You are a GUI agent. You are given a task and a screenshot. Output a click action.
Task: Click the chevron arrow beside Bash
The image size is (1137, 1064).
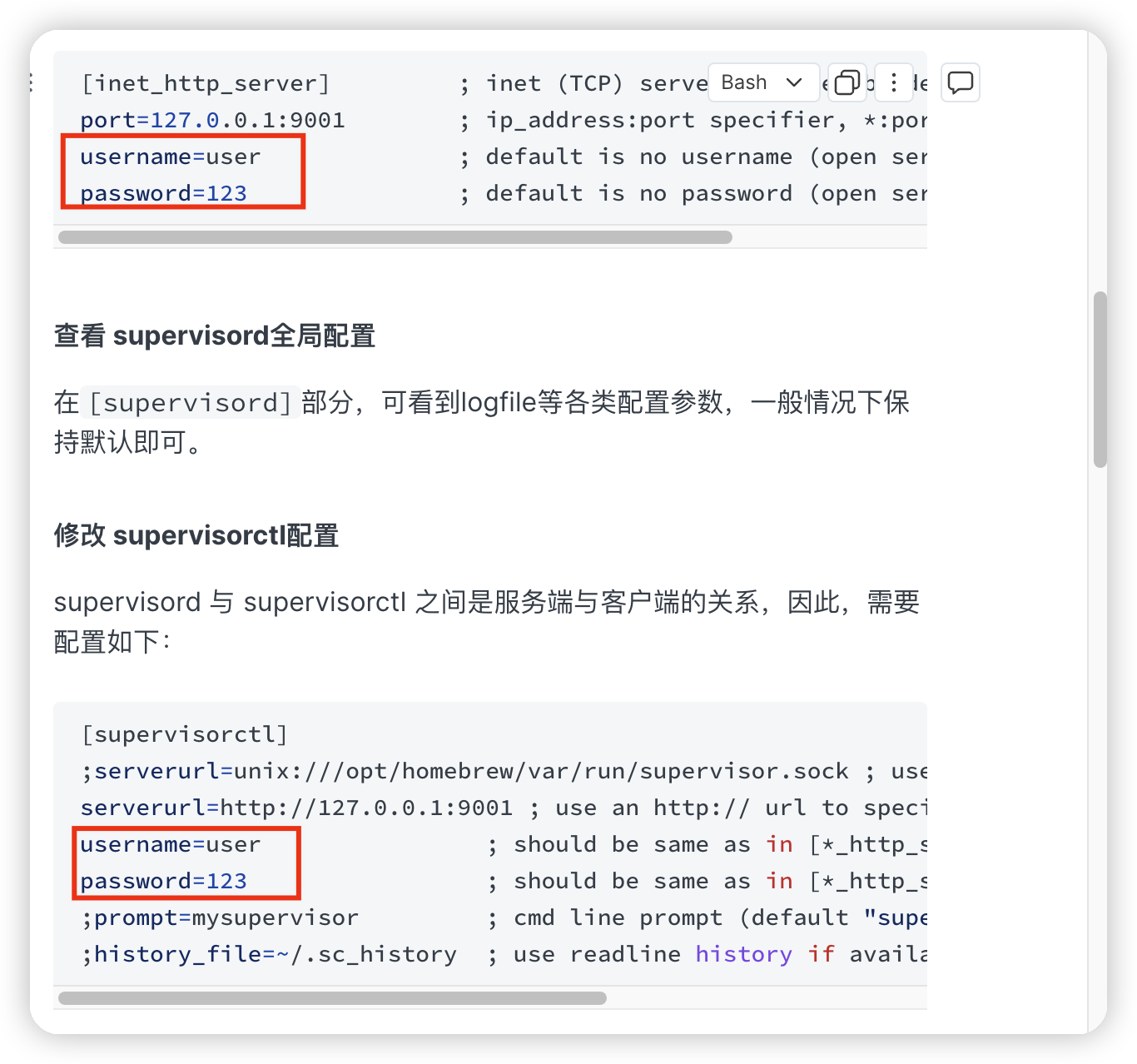click(x=794, y=82)
